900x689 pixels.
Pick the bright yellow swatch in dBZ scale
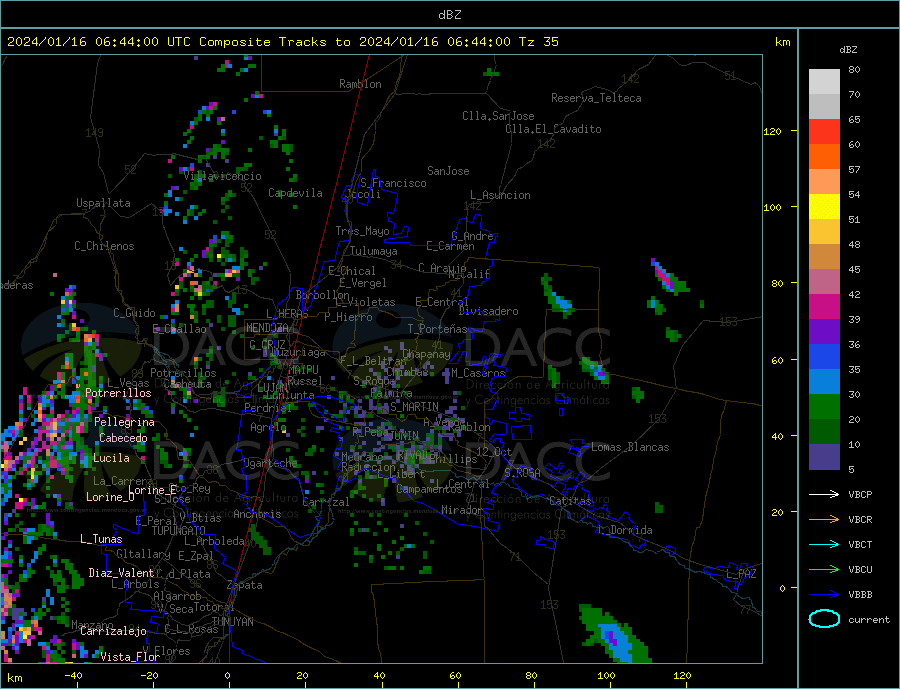pos(824,207)
